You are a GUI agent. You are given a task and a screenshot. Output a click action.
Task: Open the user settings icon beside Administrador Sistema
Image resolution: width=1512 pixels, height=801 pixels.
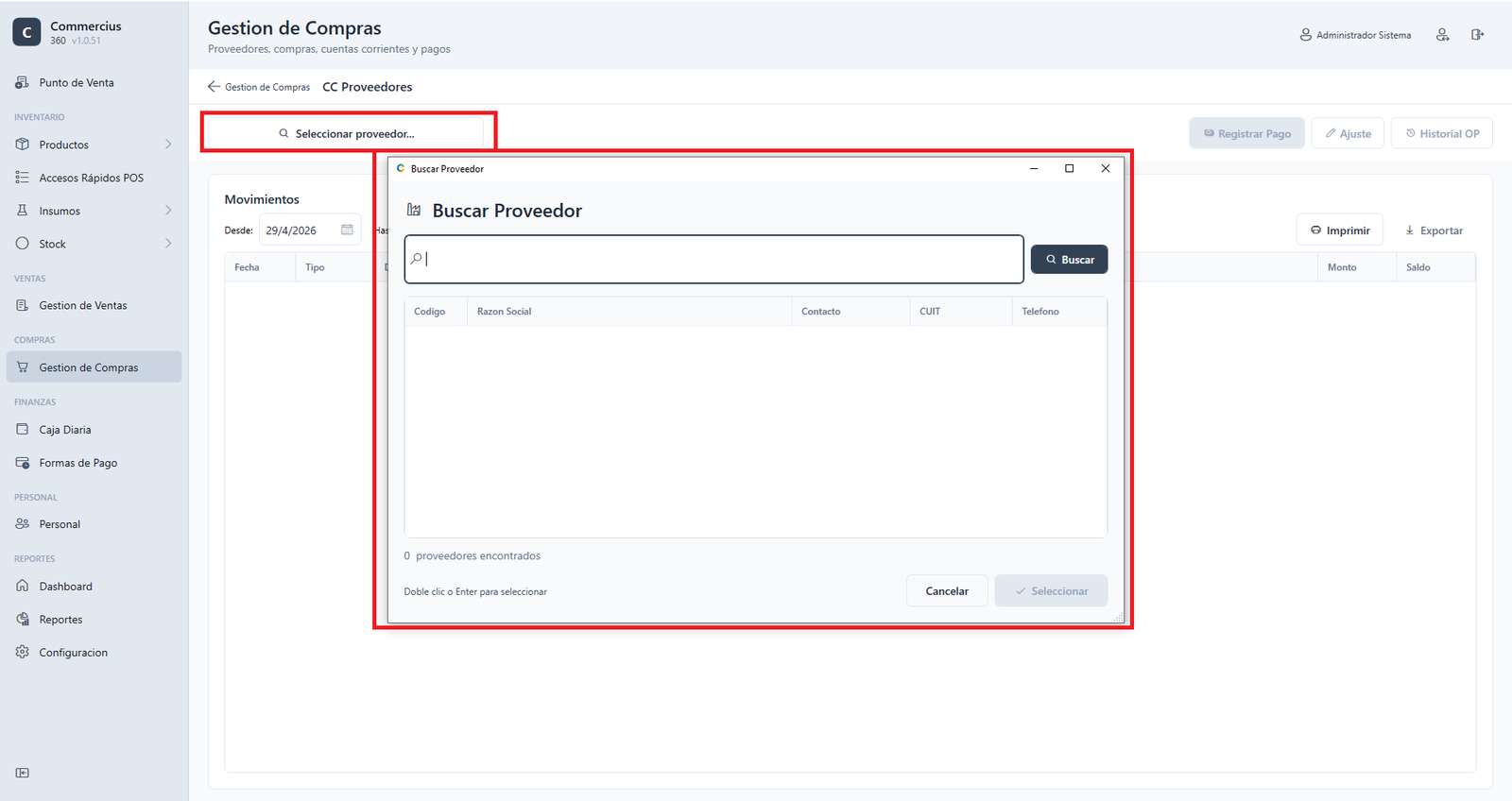[x=1442, y=35]
